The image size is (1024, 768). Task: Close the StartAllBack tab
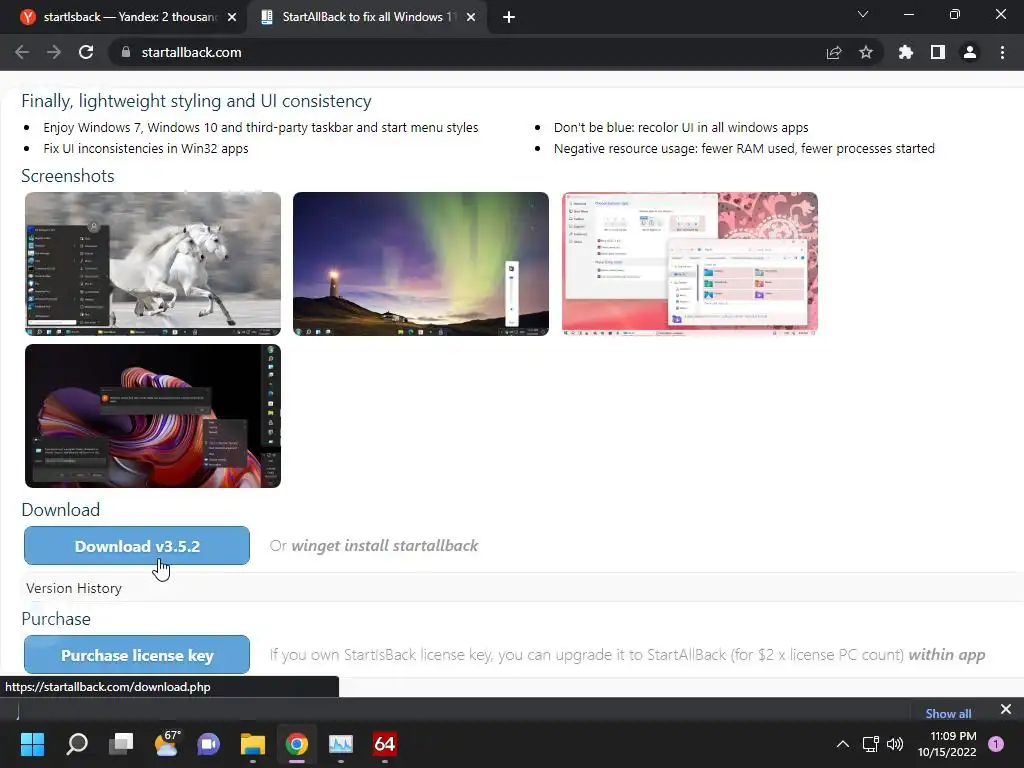pyautogui.click(x=471, y=17)
